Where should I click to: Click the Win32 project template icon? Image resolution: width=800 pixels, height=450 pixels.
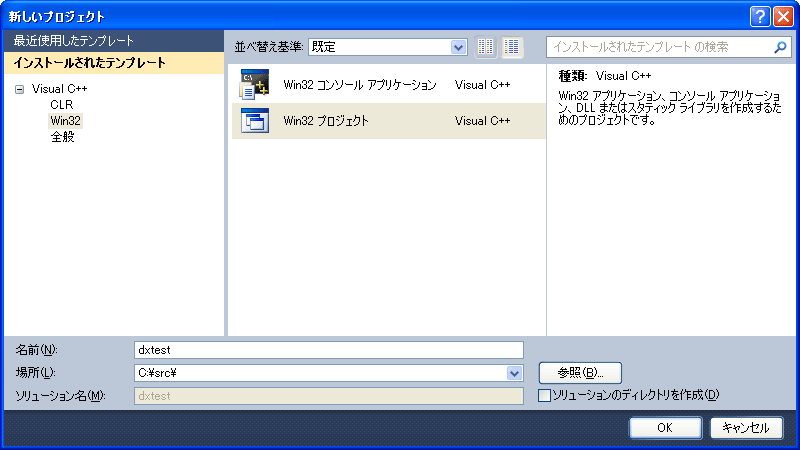[x=254, y=121]
